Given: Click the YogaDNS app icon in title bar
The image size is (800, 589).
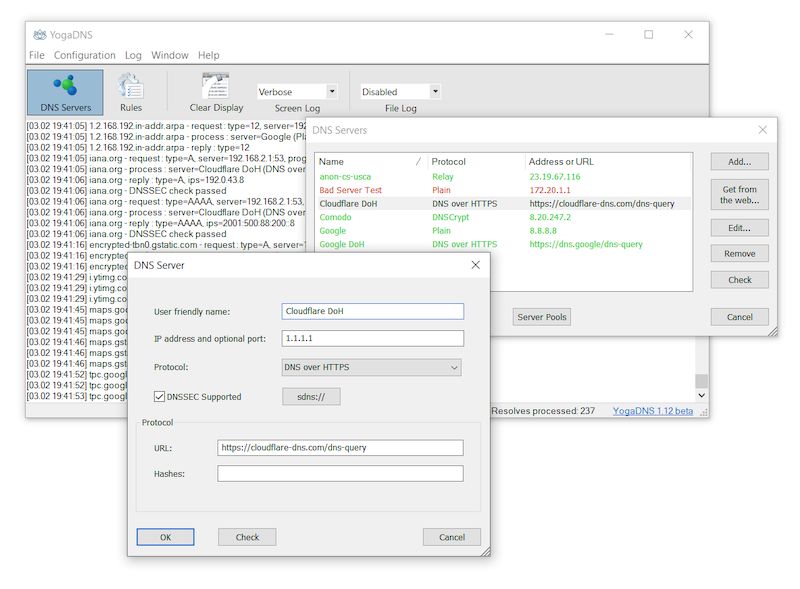Looking at the screenshot, I should coord(39,34).
